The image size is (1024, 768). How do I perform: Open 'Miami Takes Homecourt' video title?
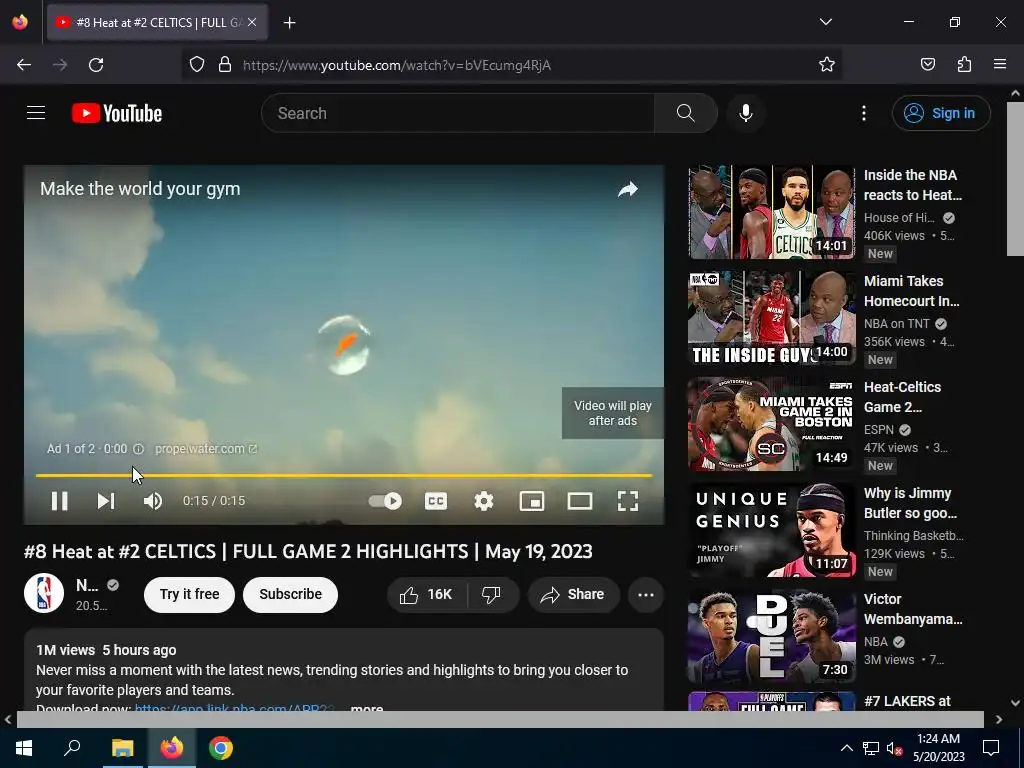pyautogui.click(x=912, y=291)
